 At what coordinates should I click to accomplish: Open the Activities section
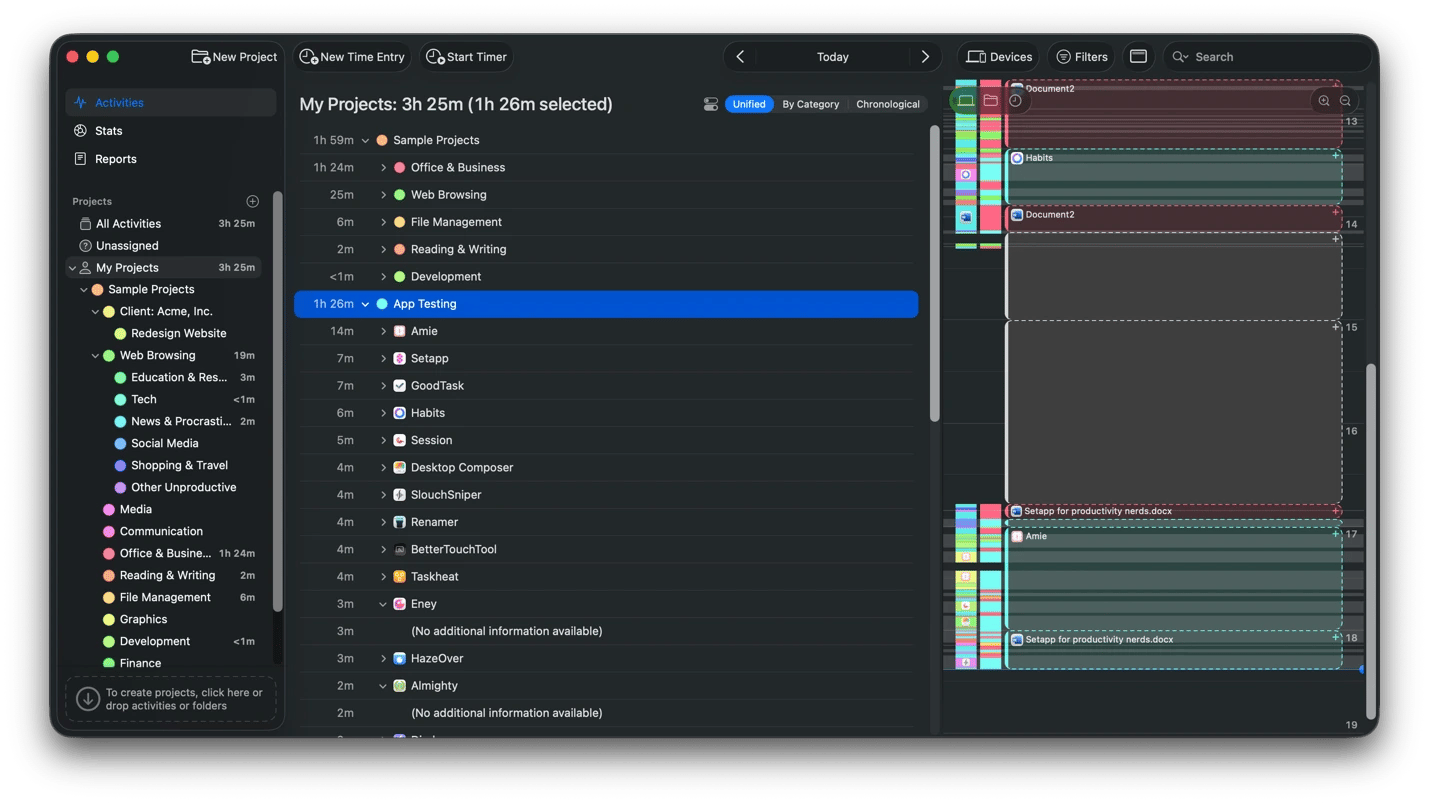pos(171,102)
